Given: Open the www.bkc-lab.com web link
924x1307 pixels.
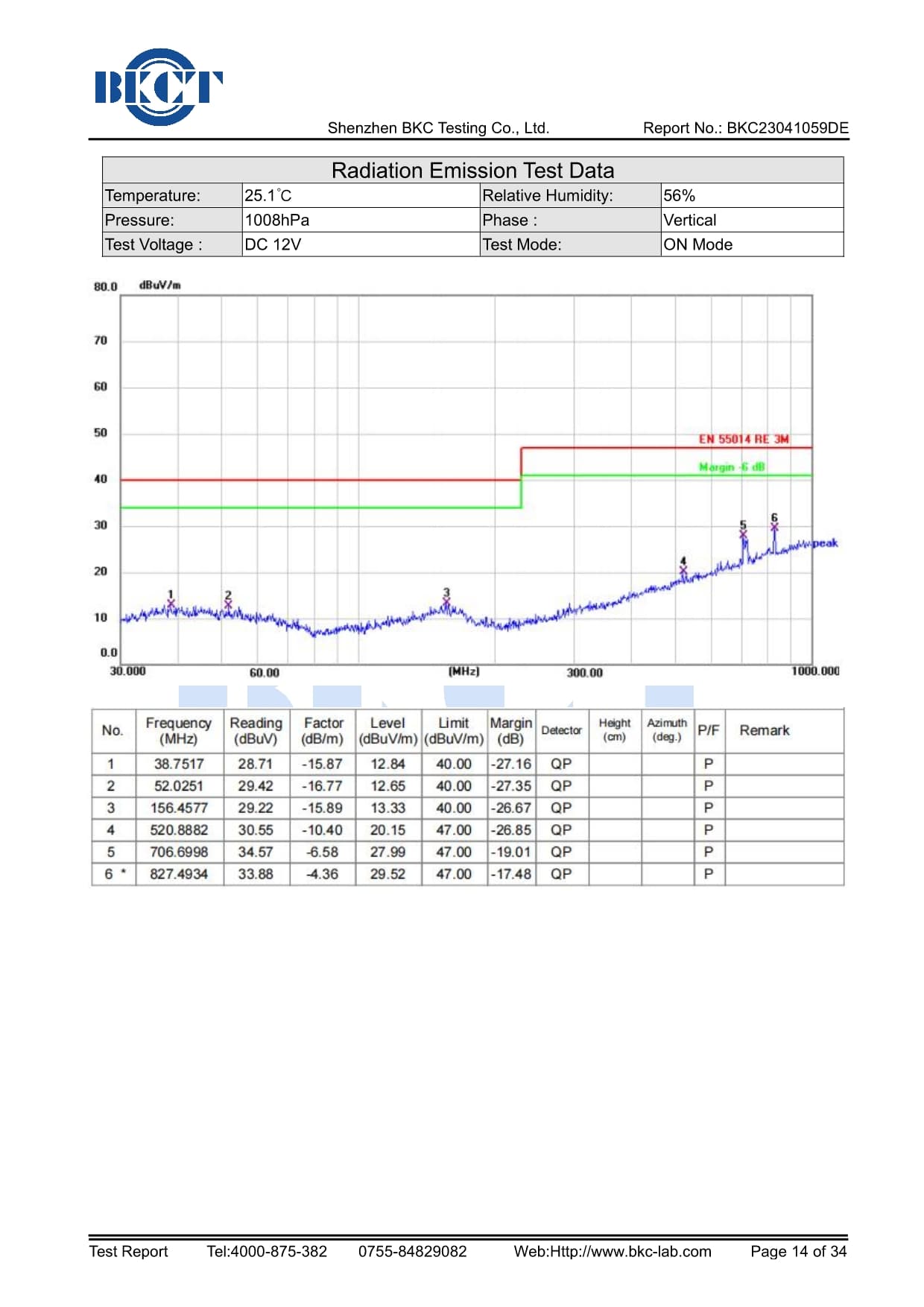Looking at the screenshot, I should [x=612, y=1251].
